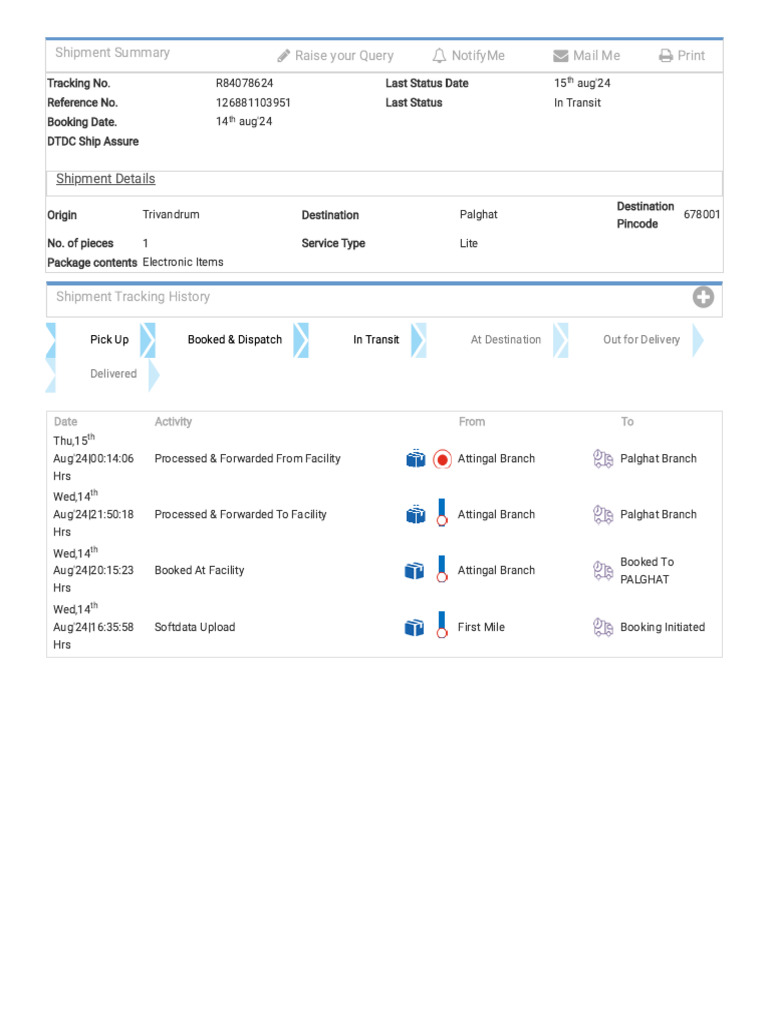Click truck icon beside Booked To PALGHAT
Image resolution: width=768 pixels, height=1024 pixels.
pos(603,571)
